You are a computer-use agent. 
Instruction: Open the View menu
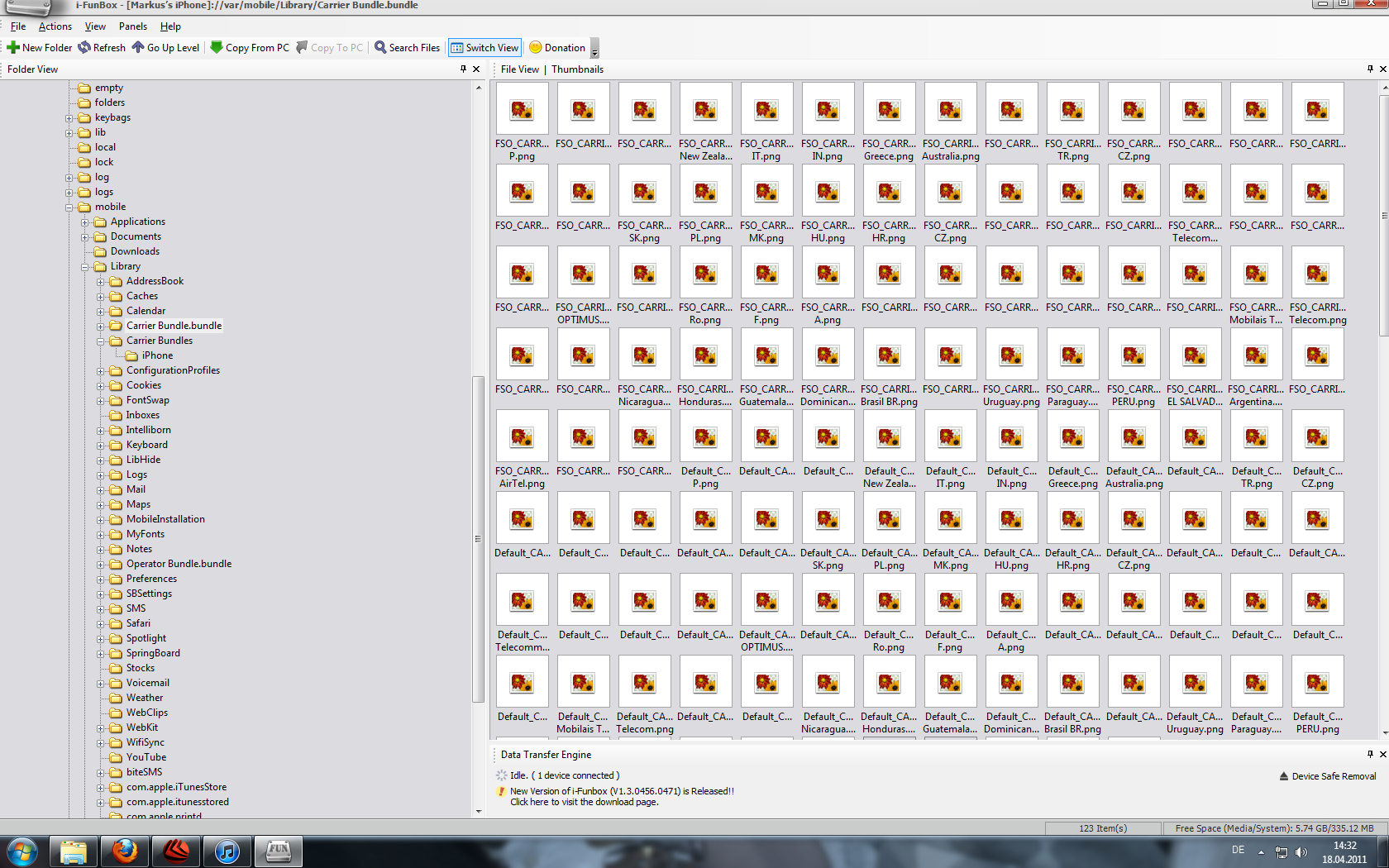tap(95, 26)
